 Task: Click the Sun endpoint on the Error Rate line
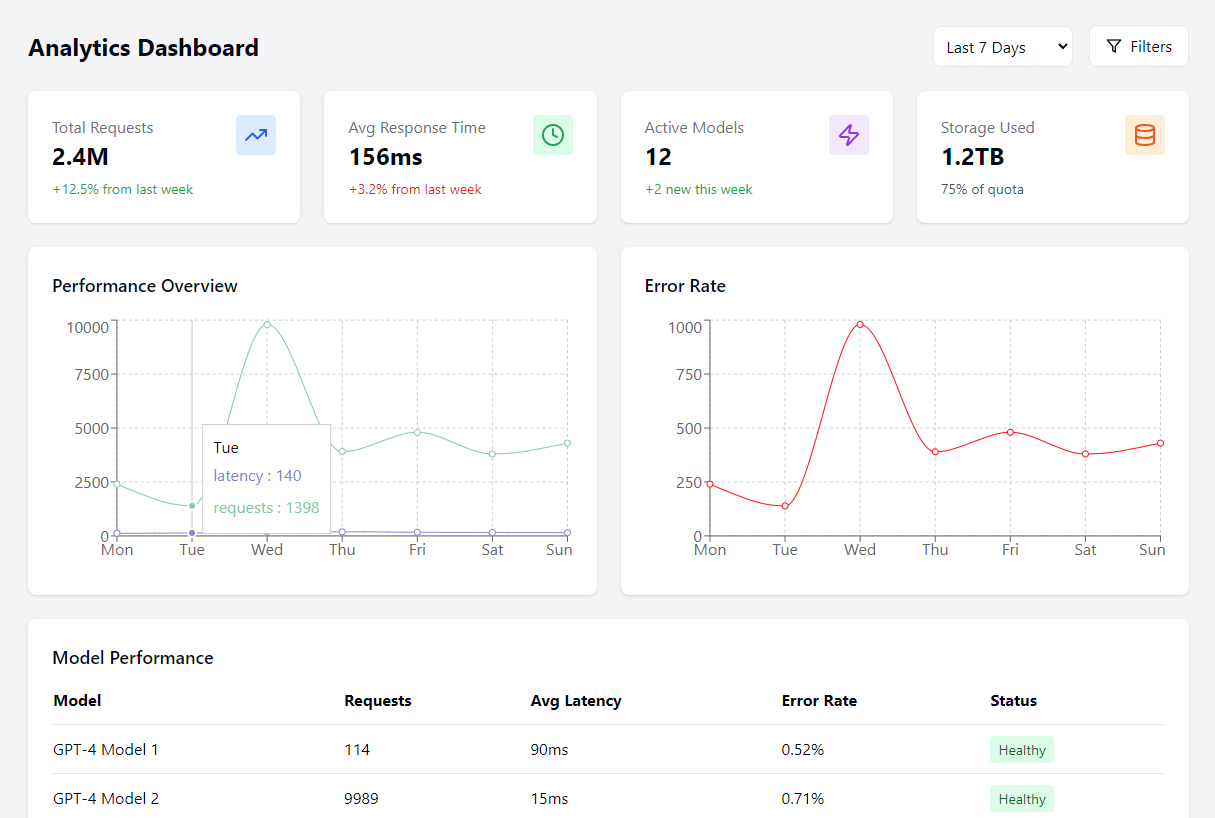click(x=1160, y=442)
